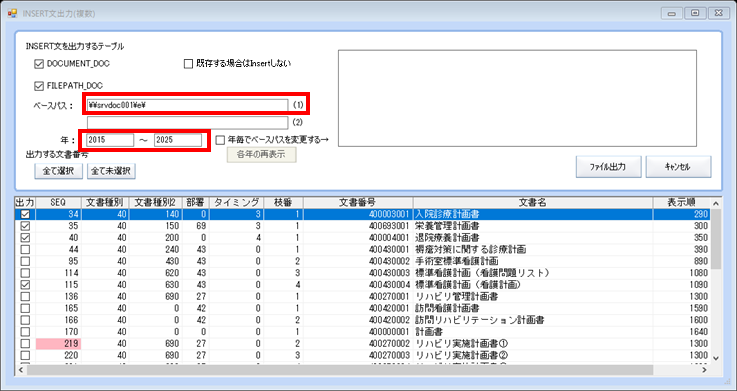Sort by the タイミング column header
Viewport: 737px width, 391px height.
click(x=236, y=203)
